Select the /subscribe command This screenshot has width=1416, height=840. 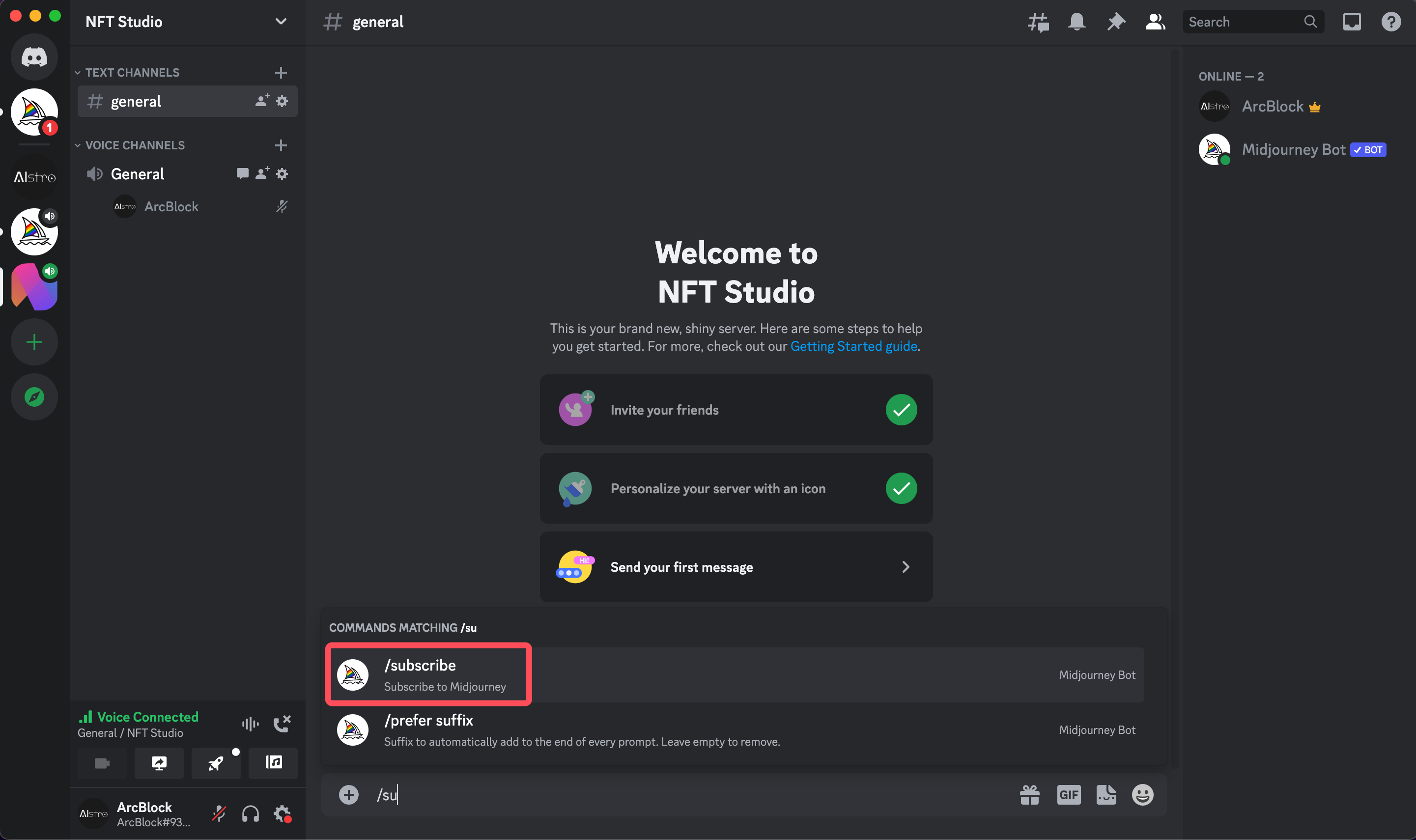pyautogui.click(x=428, y=674)
